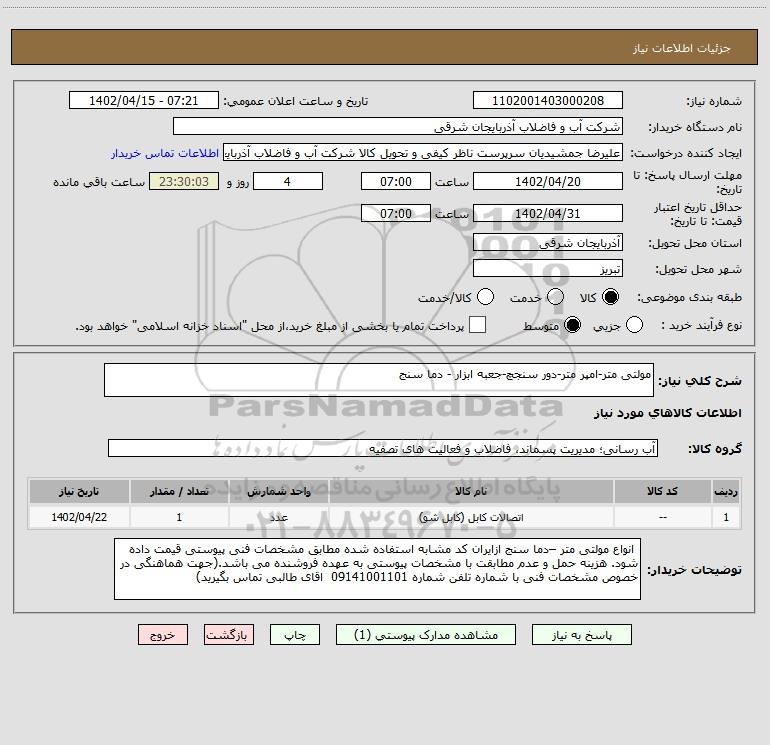Click the requester field علیرضا جمشیدیان
This screenshot has height=745, width=770.
[x=423, y=153]
